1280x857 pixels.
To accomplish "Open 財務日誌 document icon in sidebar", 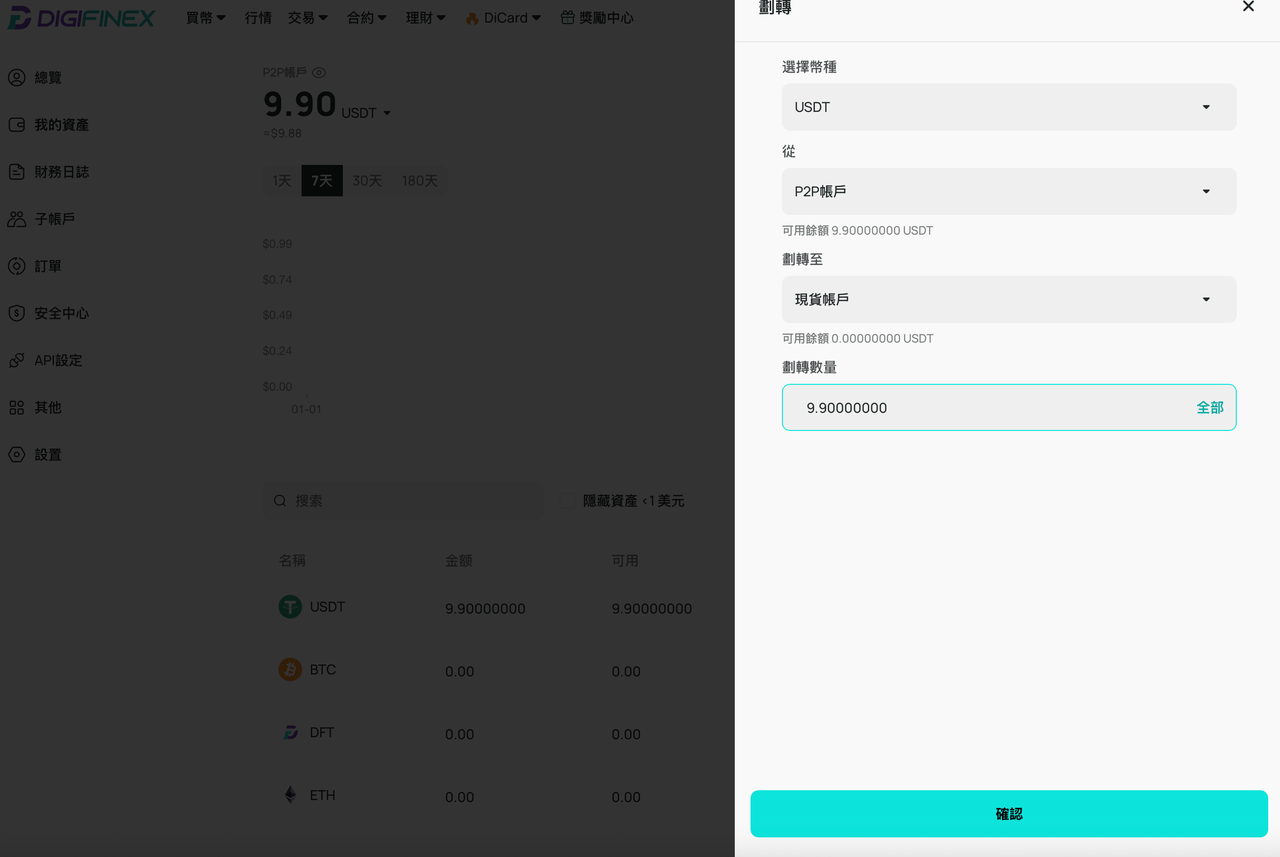I will (x=16, y=172).
